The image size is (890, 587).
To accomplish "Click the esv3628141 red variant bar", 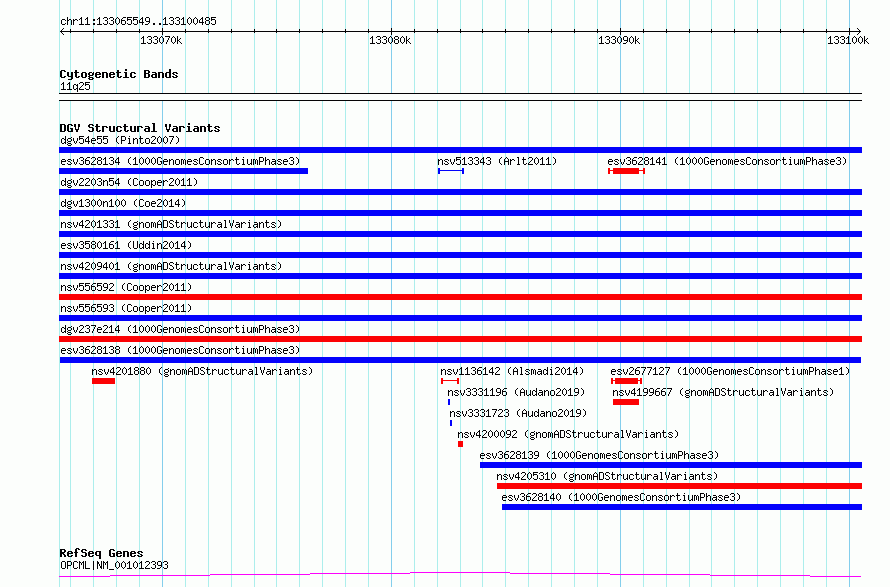I will [x=627, y=171].
